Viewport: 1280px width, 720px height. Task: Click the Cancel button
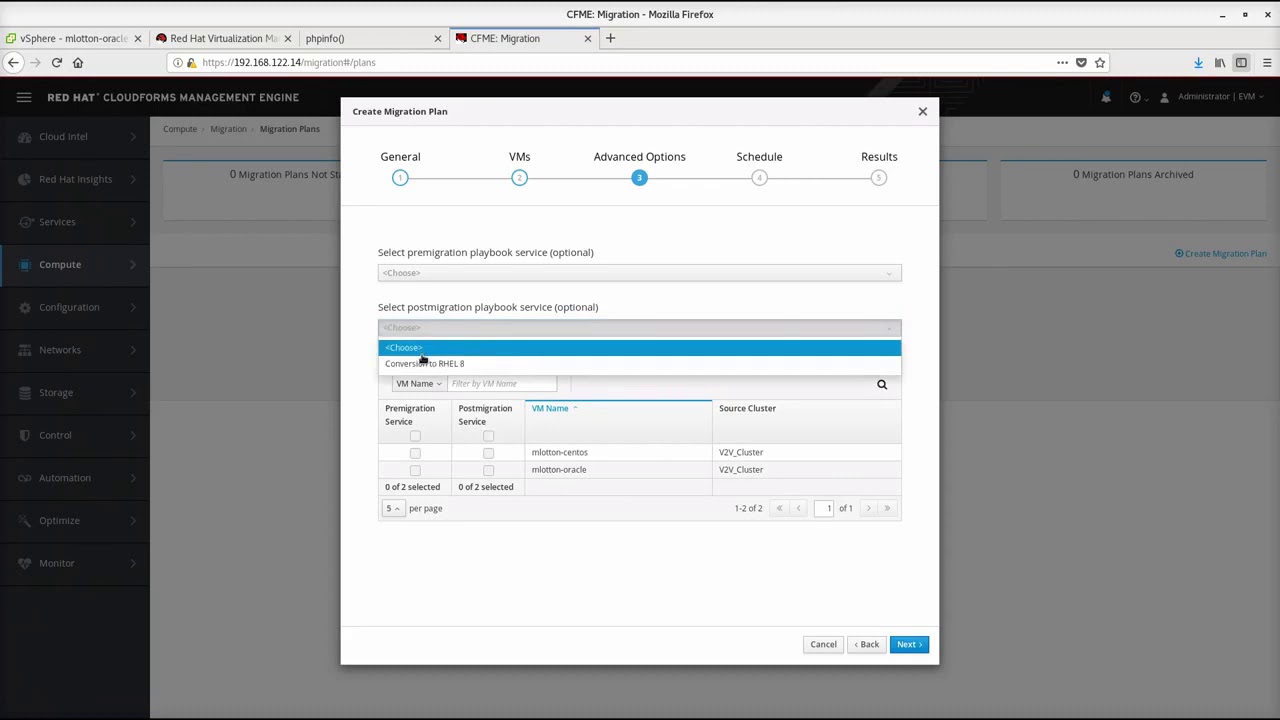tap(823, 644)
